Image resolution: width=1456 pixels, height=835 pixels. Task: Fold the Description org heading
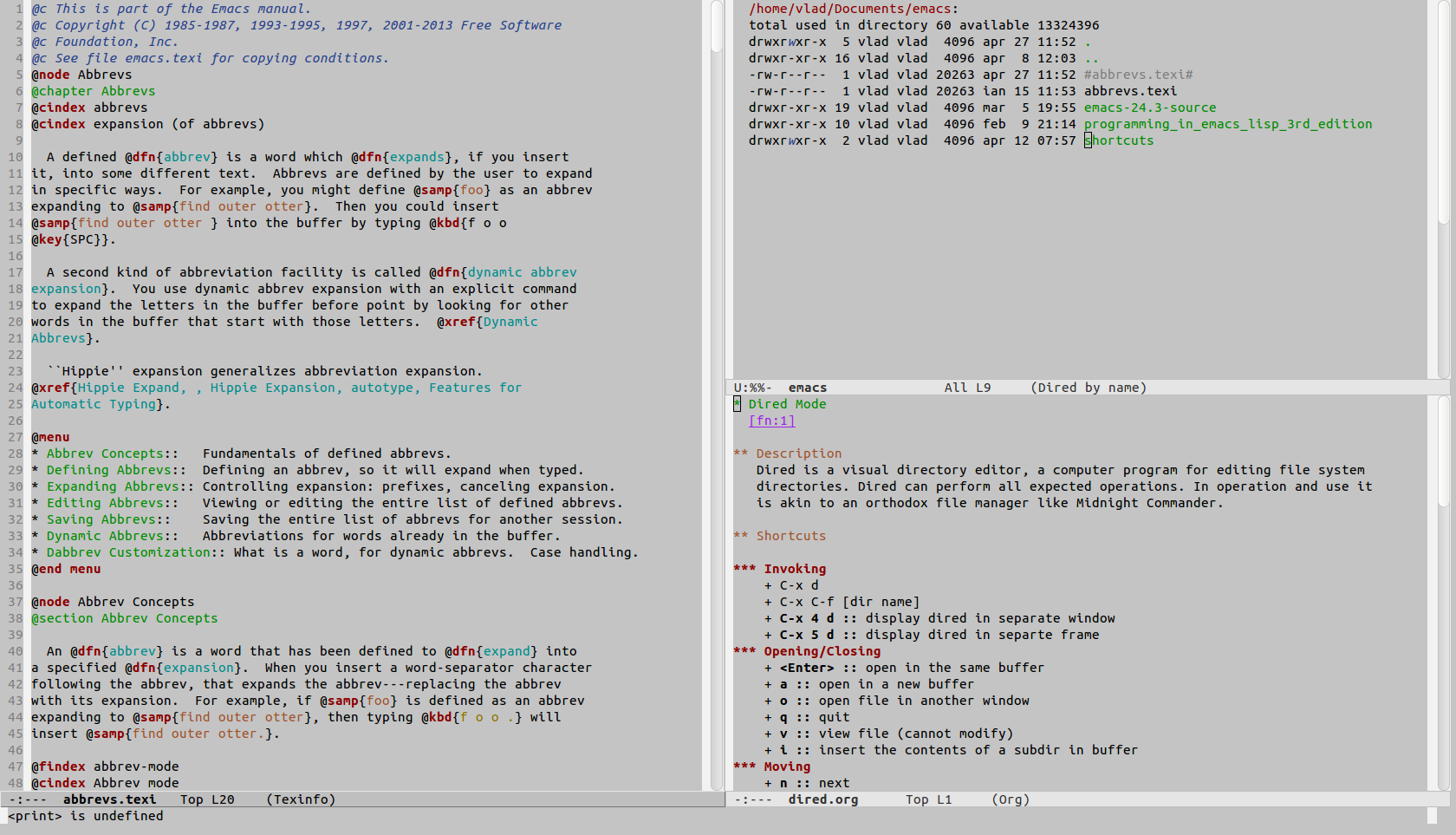788,453
